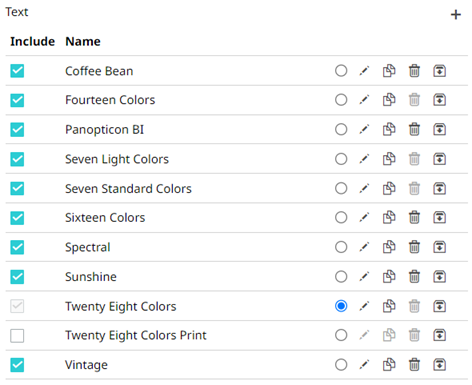This screenshot has height=385, width=472.
Task: Uncheck Include for Seven Standard Colors
Action: click(x=17, y=188)
